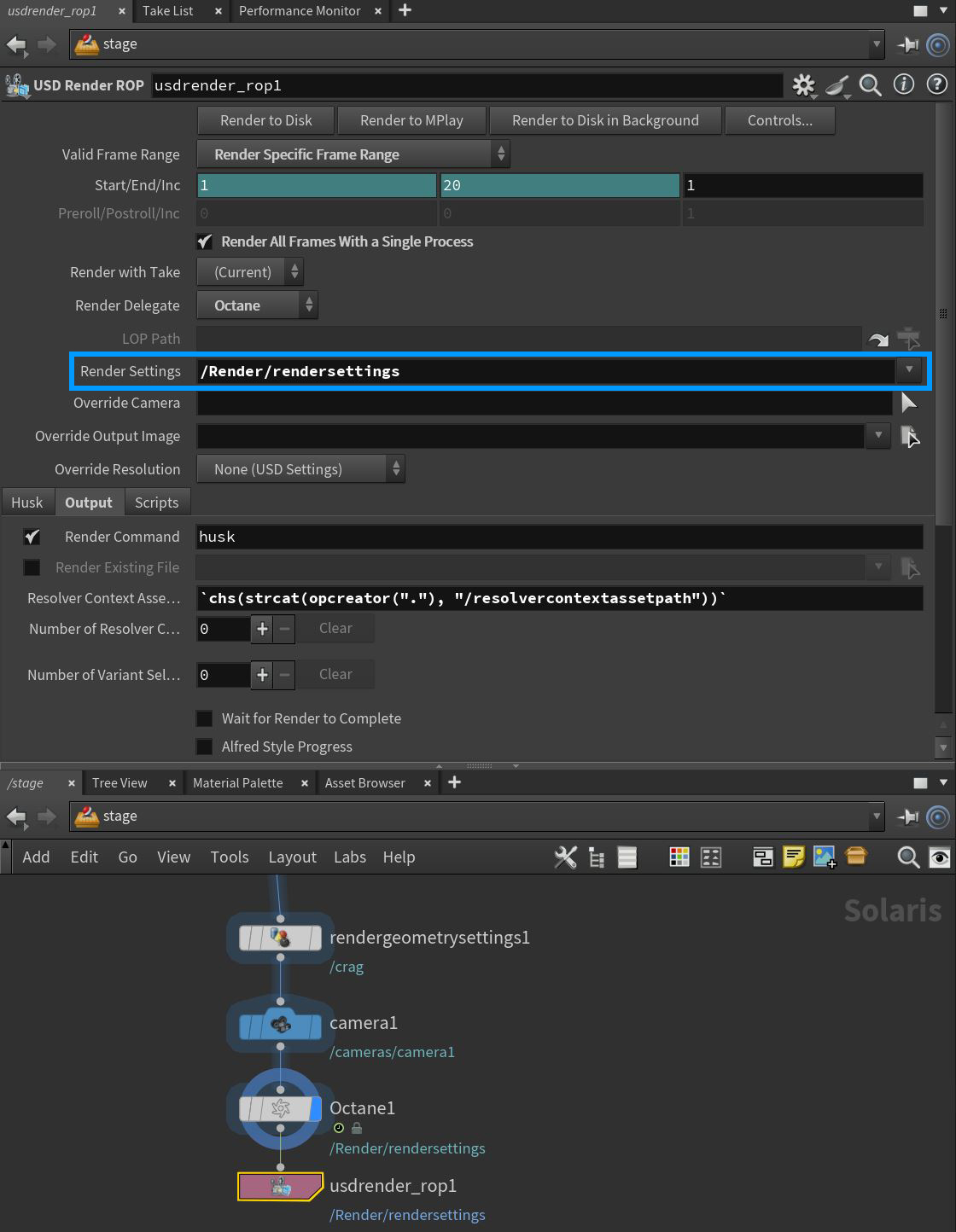The width and height of the screenshot is (956, 1232).
Task: Create a network box with the box icon
Action: tap(762, 857)
